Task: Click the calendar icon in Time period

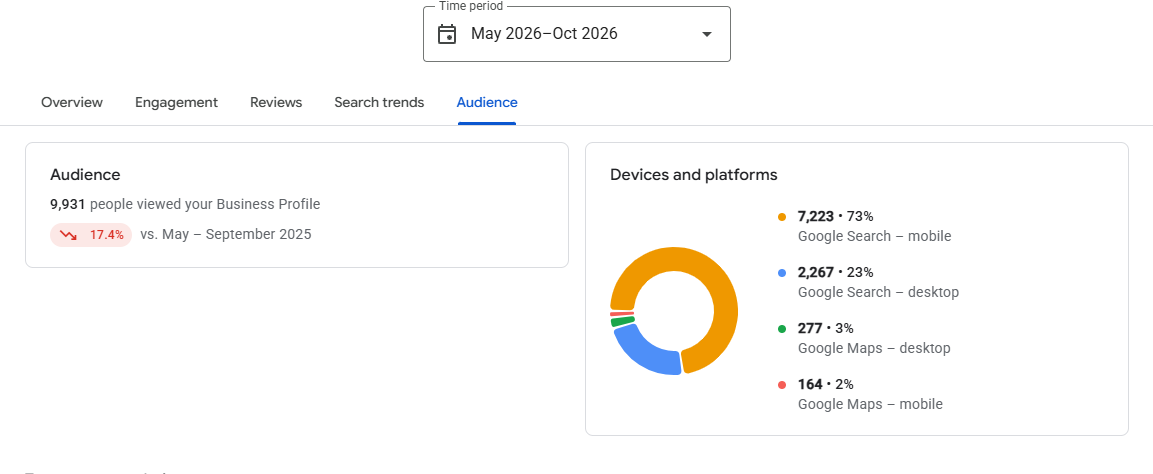Action: [x=446, y=34]
